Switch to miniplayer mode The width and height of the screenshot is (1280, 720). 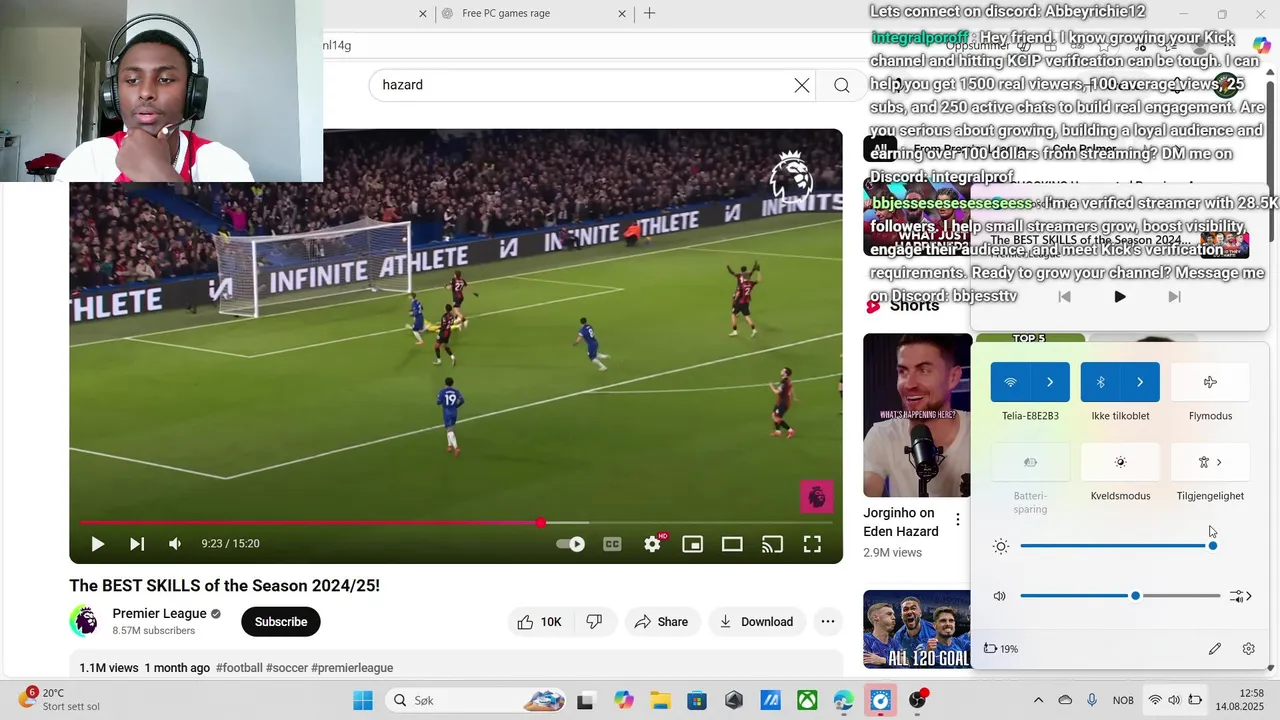pyautogui.click(x=692, y=544)
